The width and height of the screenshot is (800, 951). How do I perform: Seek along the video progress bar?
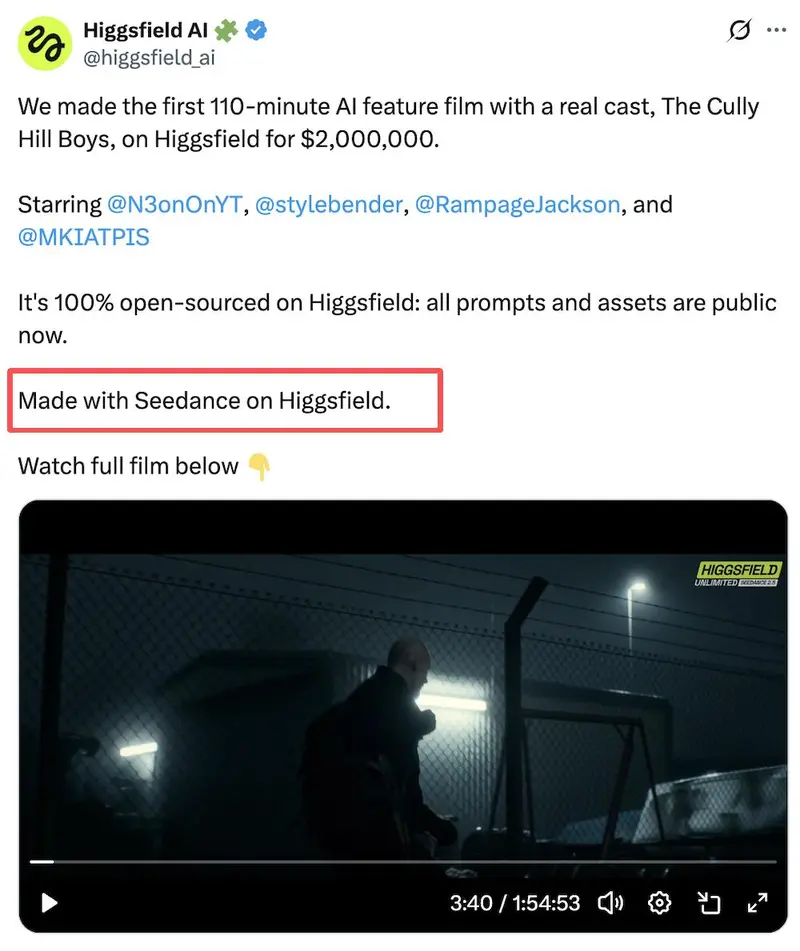click(x=403, y=861)
